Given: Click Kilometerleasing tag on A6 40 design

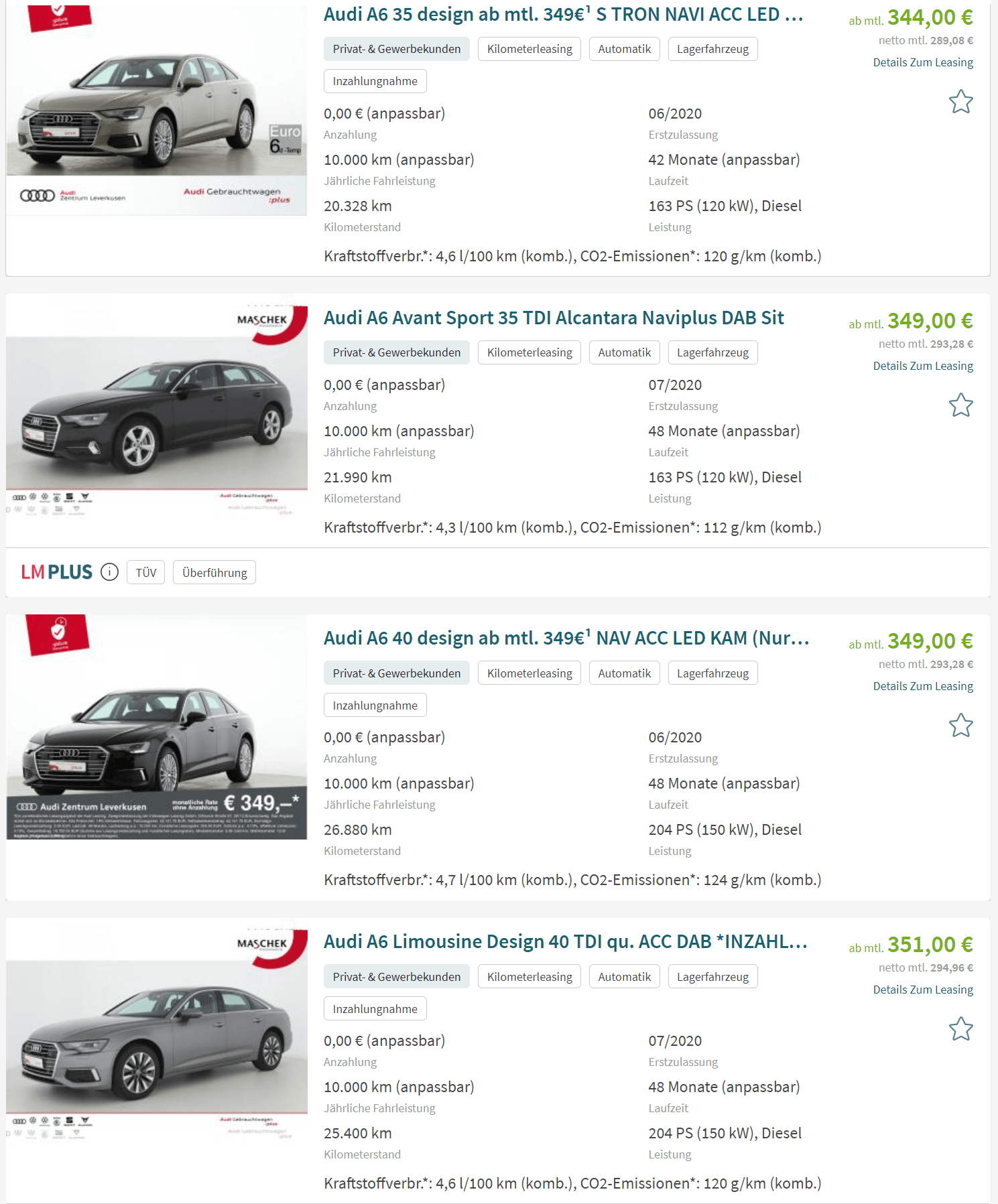Looking at the screenshot, I should pyautogui.click(x=529, y=673).
